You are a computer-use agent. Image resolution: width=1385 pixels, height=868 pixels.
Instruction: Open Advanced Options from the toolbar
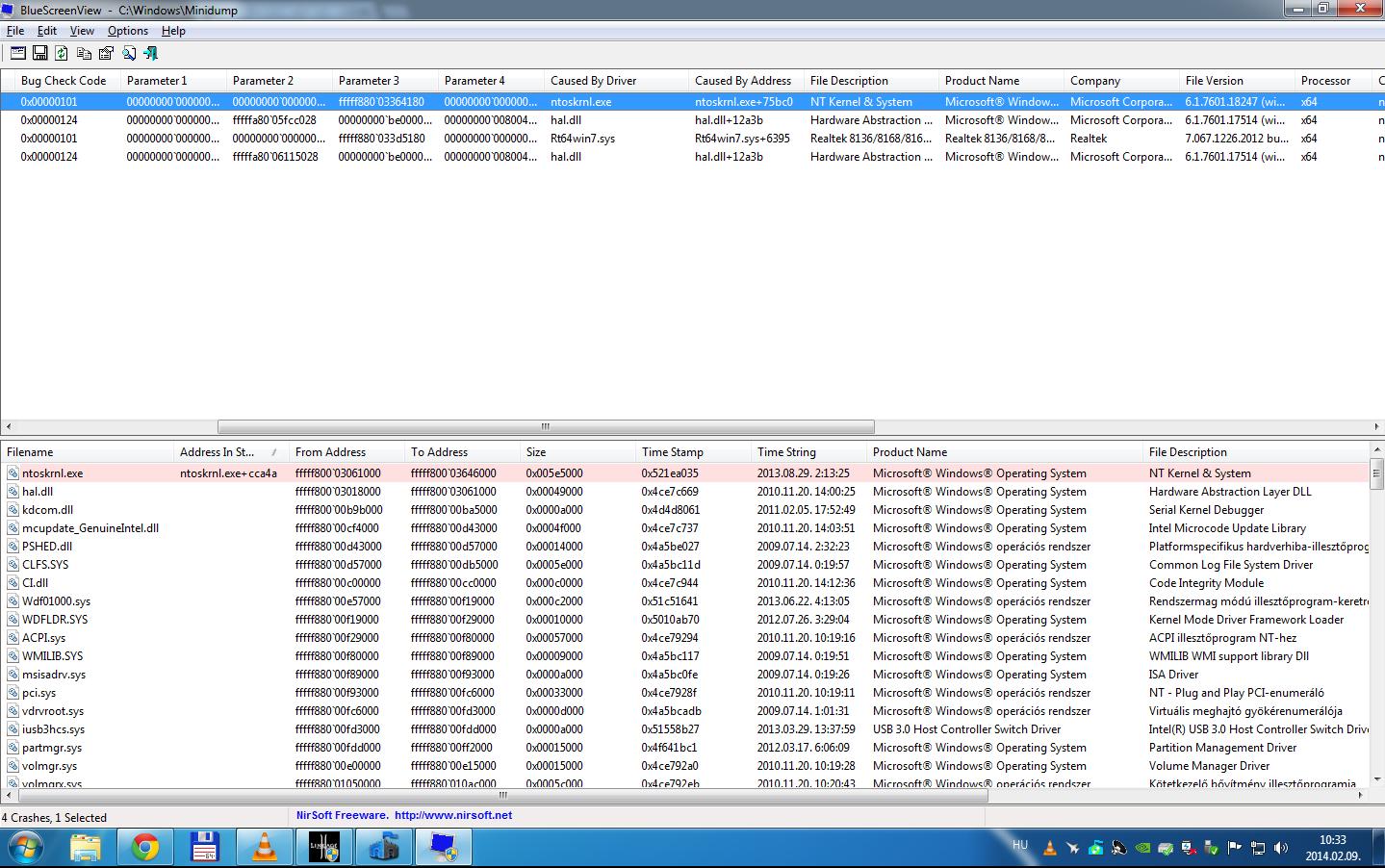18,53
